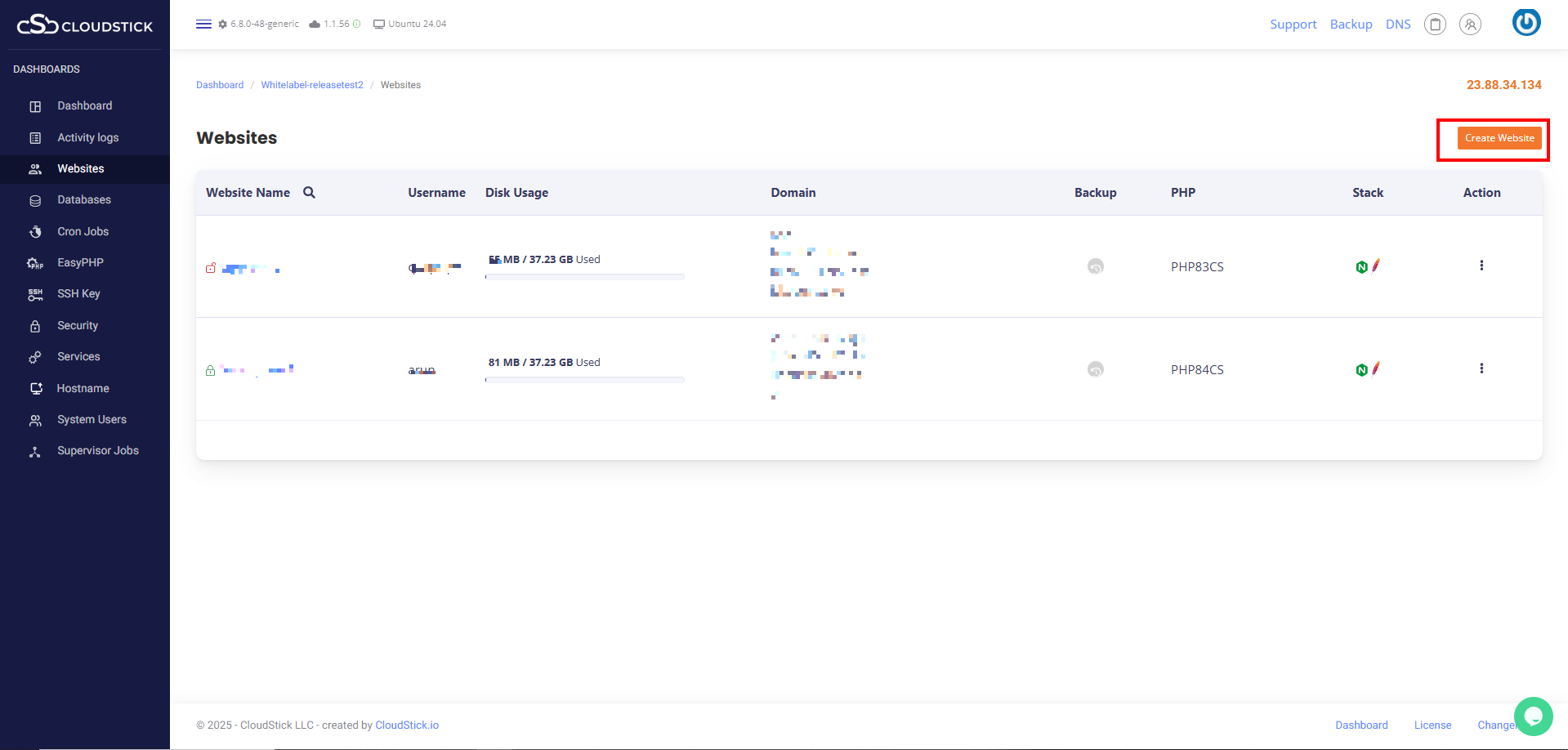Open action menu for PHP83CS website
Screen dimensions: 1568x750
[1481, 266]
